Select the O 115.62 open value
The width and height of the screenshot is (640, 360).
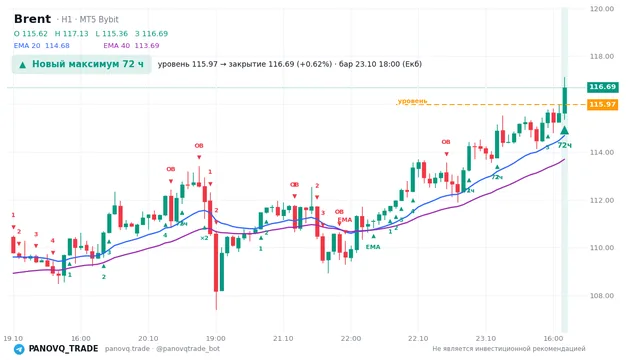(31, 33)
